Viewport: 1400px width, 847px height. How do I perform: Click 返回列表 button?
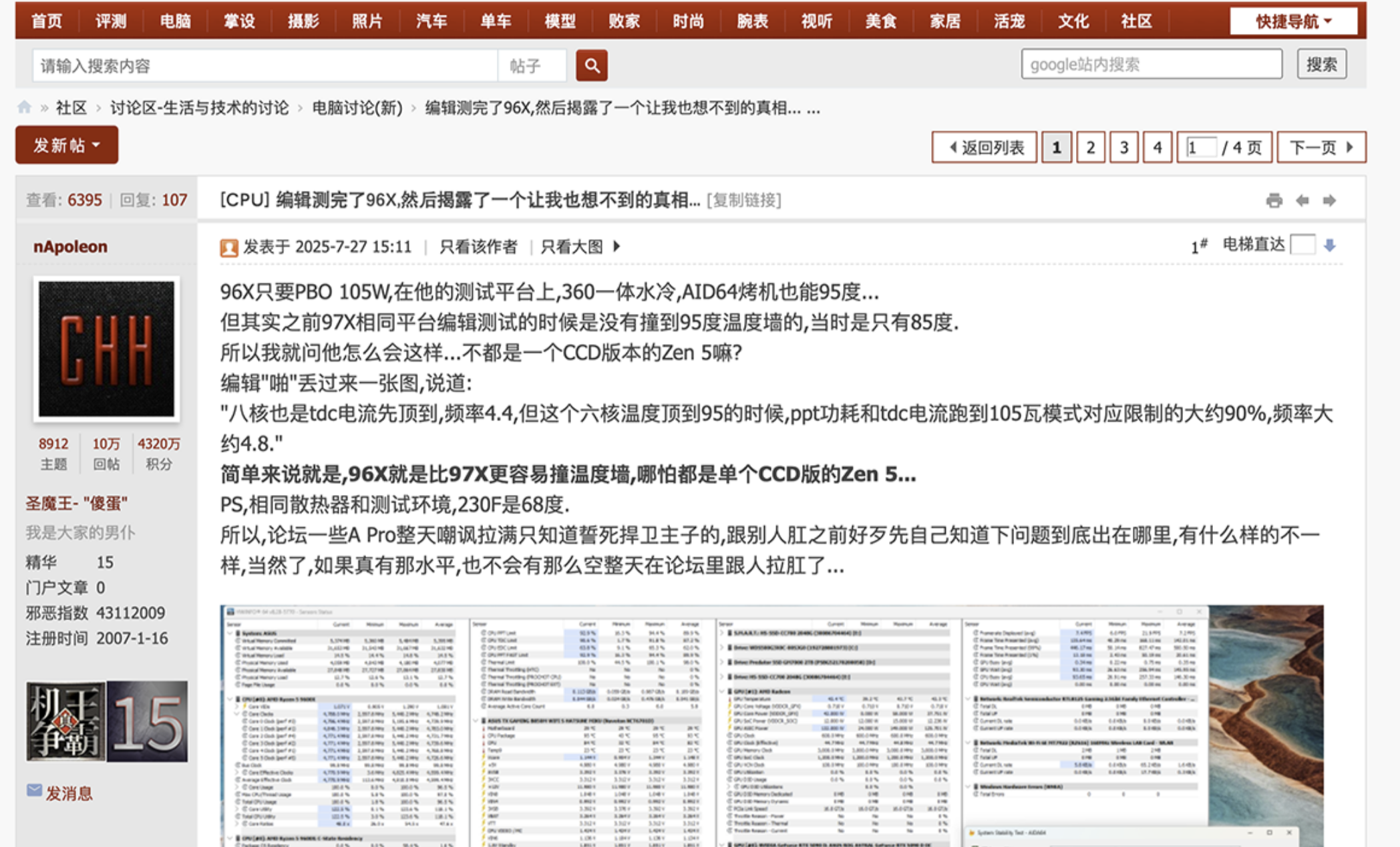[x=985, y=147]
